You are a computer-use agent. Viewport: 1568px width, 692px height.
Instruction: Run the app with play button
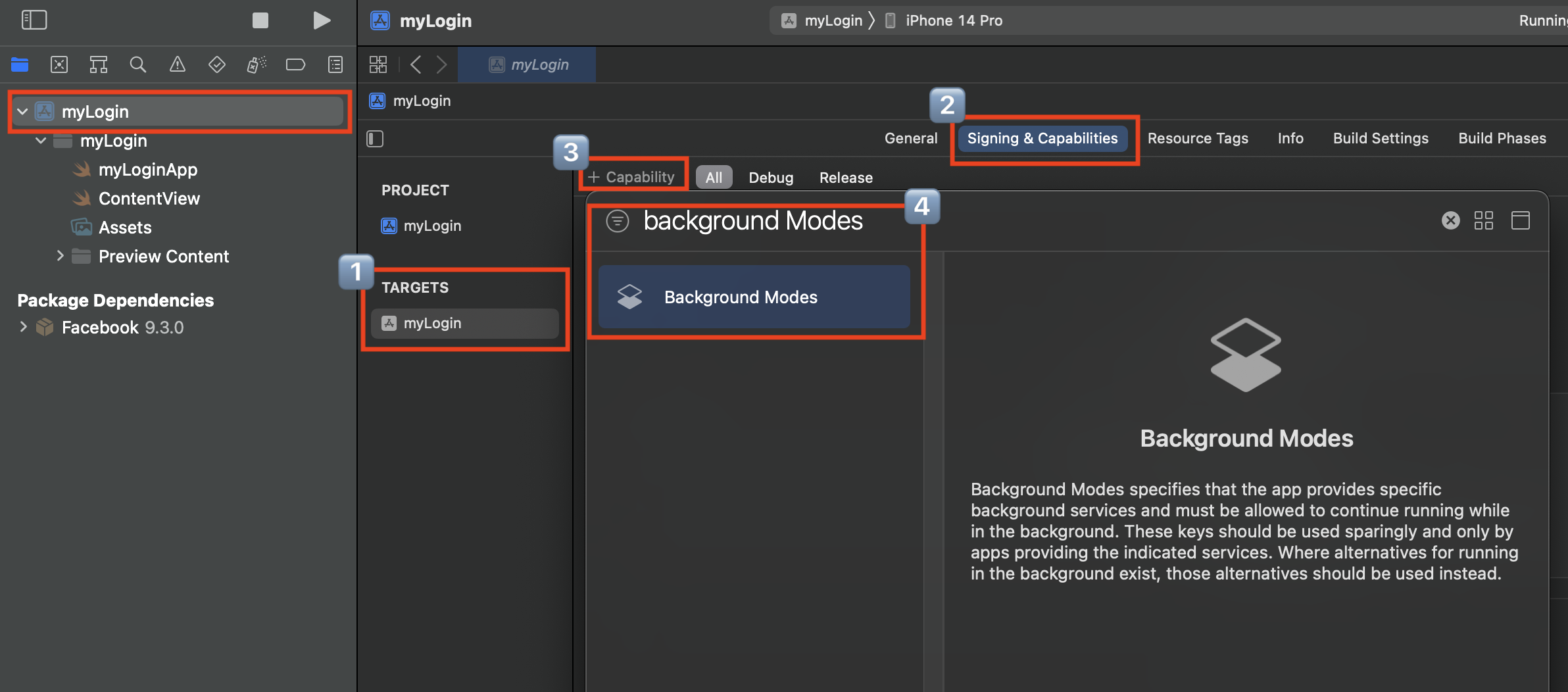tap(321, 20)
